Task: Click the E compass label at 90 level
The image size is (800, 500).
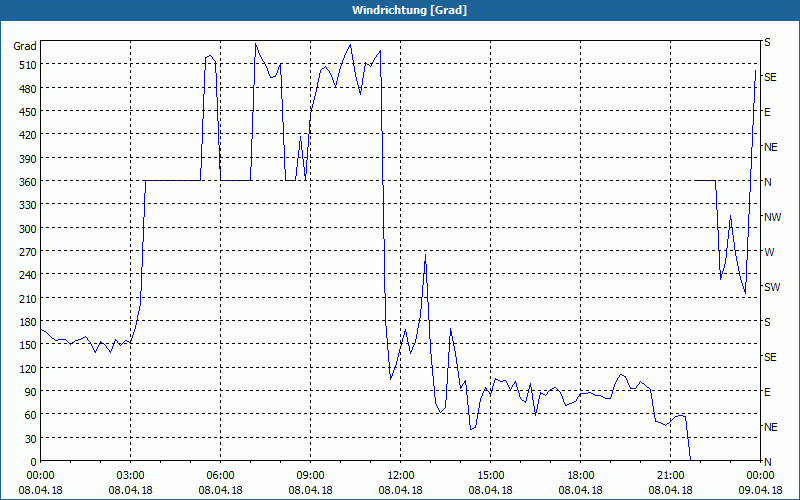Action: pyautogui.click(x=767, y=392)
